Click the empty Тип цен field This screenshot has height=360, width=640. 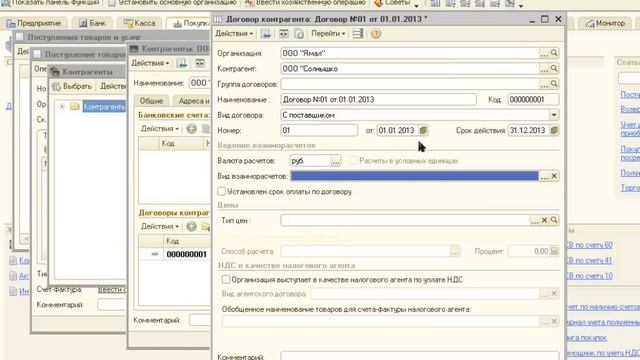point(405,220)
